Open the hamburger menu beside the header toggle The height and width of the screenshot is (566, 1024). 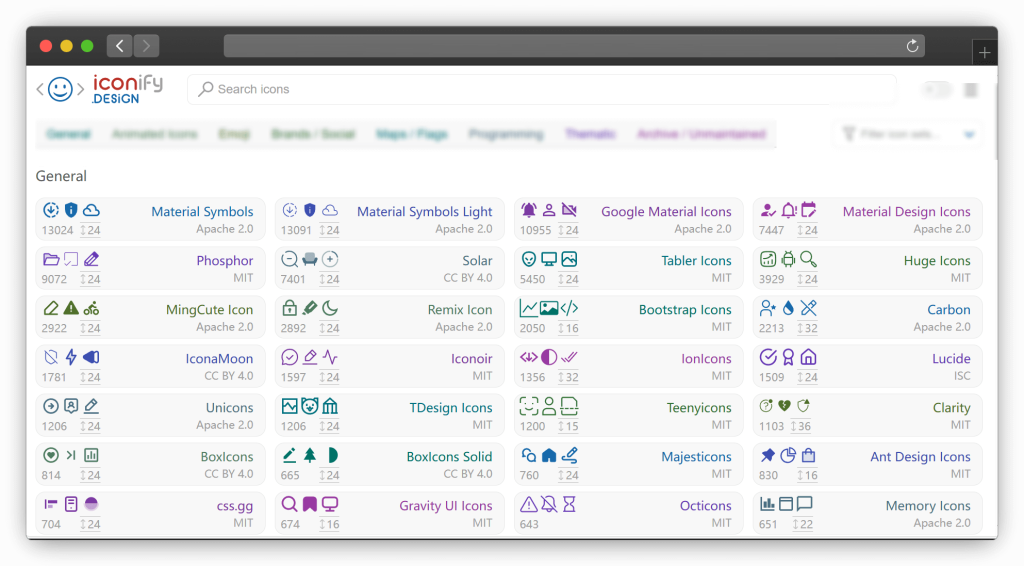970,90
